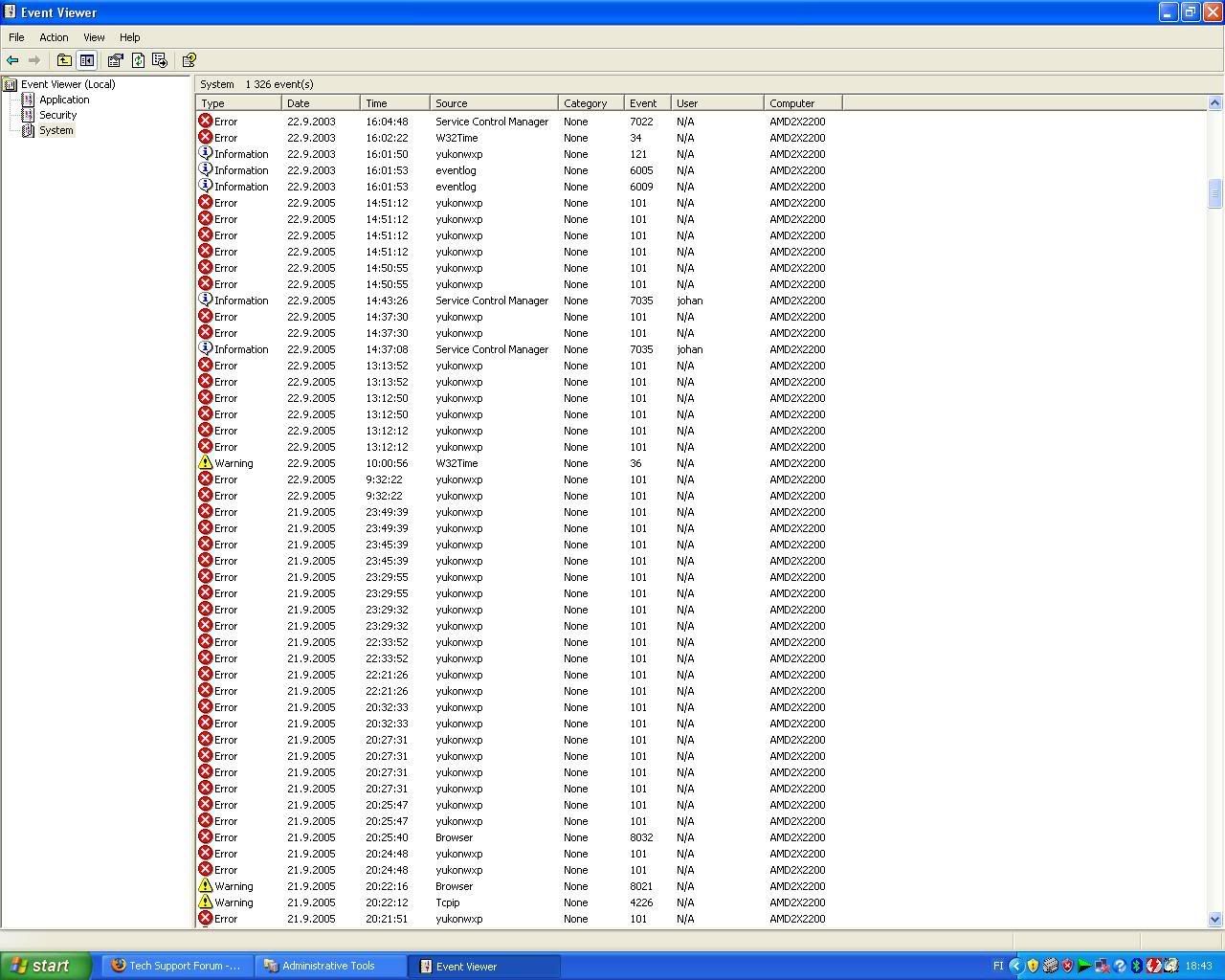Click the vertical scrollbar thumb
This screenshot has width=1225, height=980.
coord(1215,193)
